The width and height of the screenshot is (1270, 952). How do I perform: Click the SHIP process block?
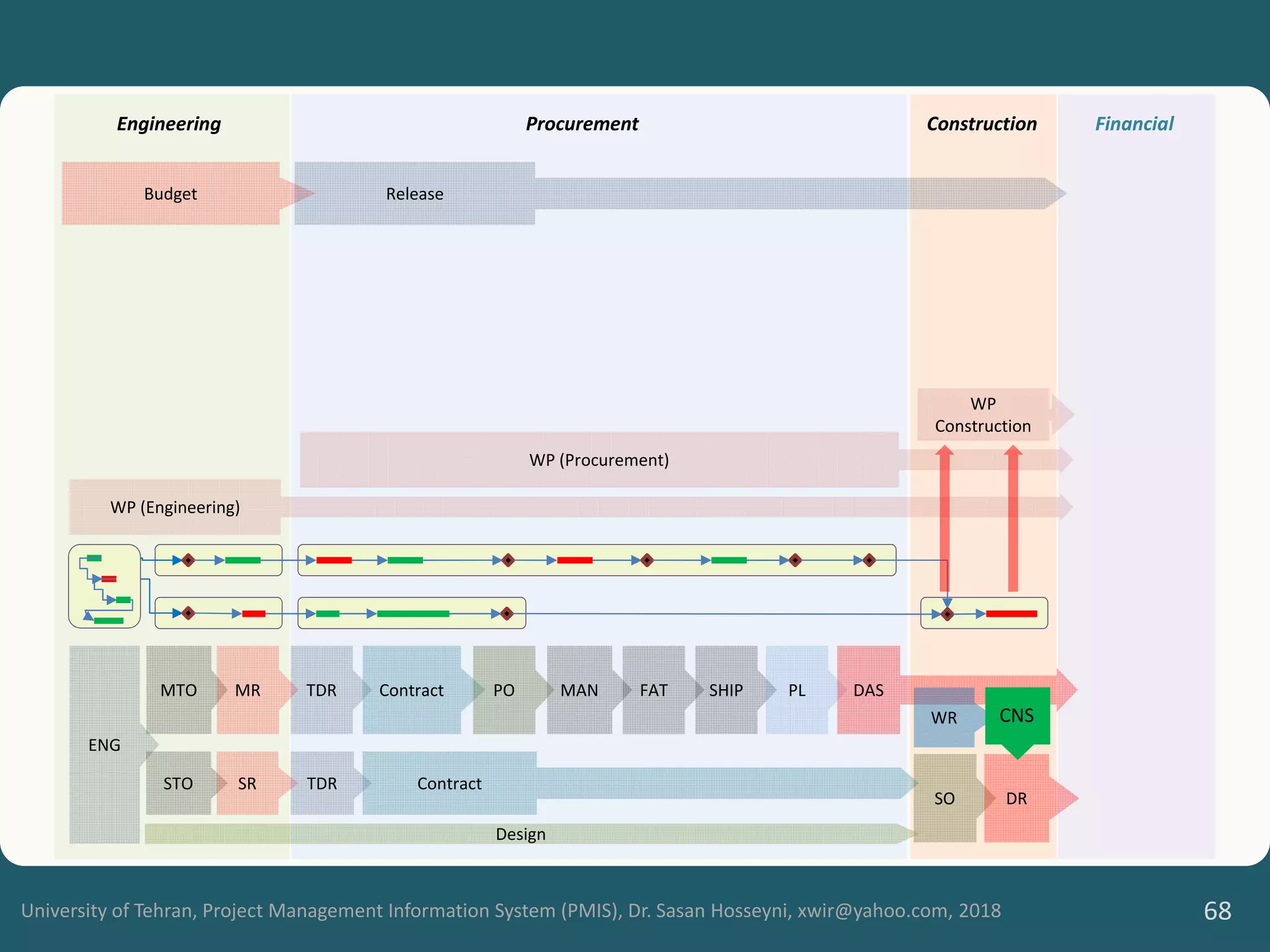coord(726,690)
